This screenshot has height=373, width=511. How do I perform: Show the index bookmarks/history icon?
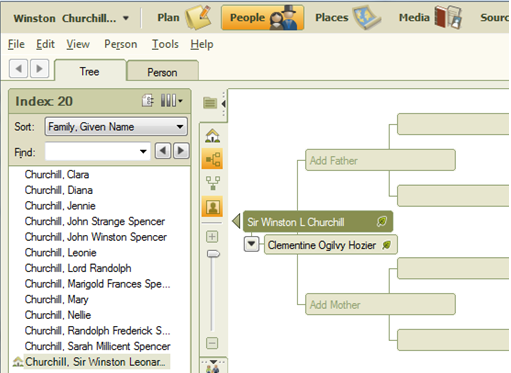148,101
